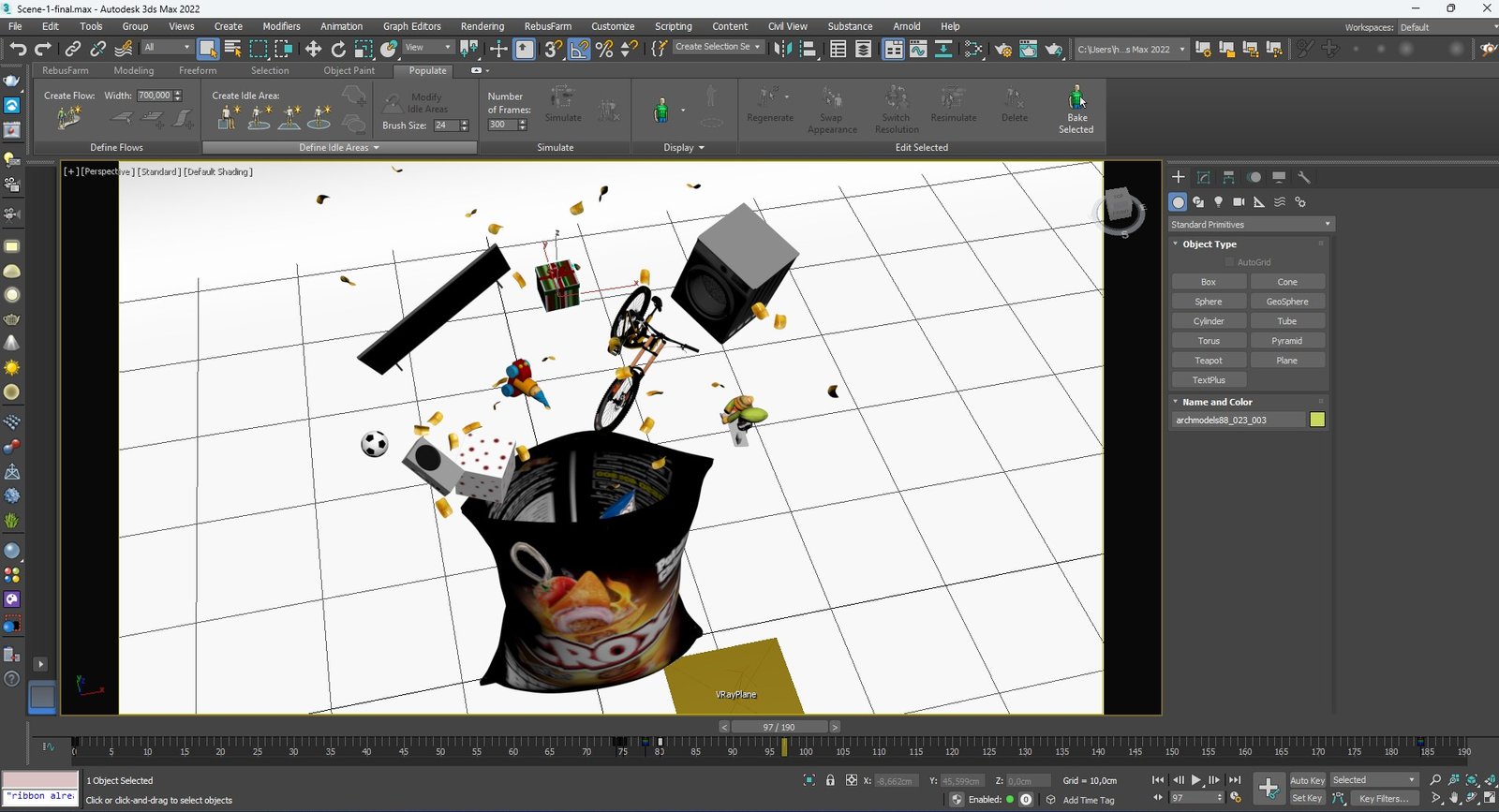Click the Create Flow icon
The height and width of the screenshot is (812, 1499).
(x=68, y=117)
